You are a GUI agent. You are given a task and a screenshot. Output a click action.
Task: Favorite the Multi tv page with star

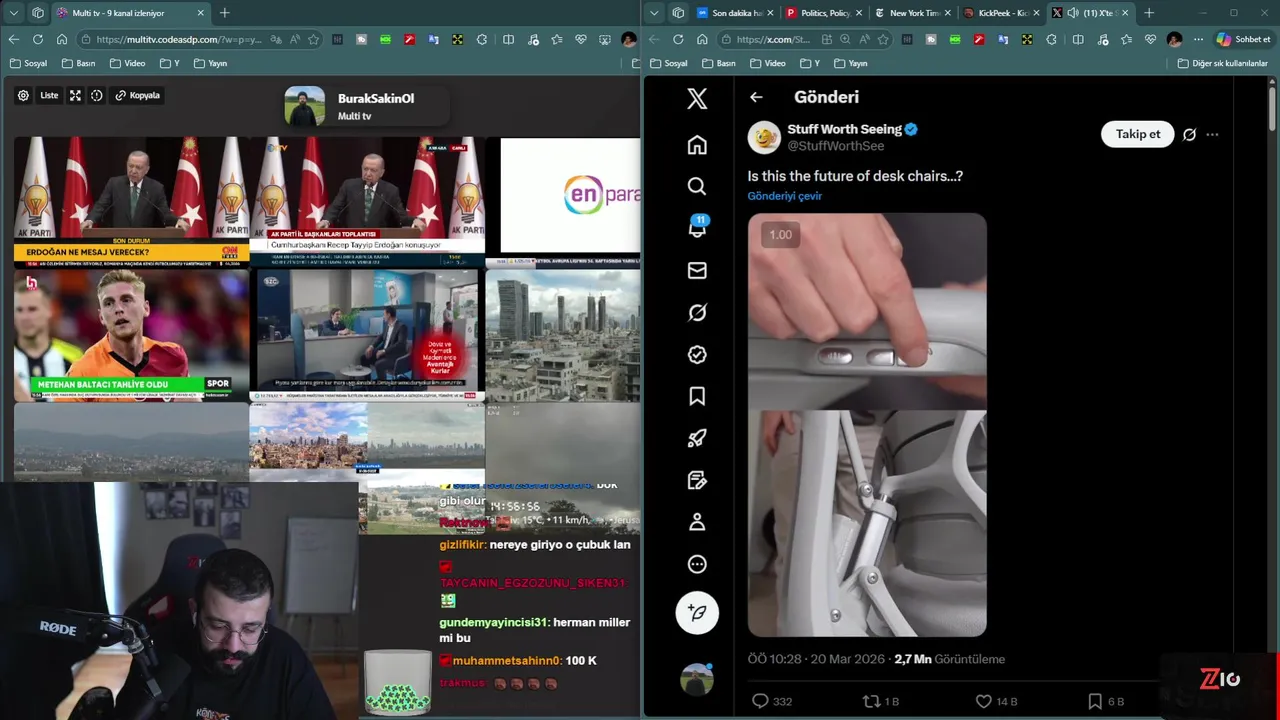pos(313,39)
